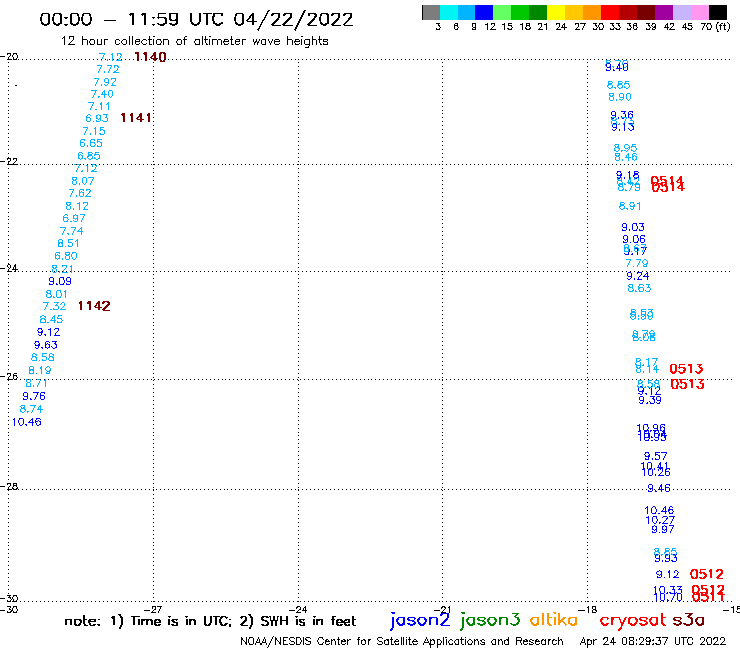Select the wave height value 9.09
The image size is (740, 650).
pos(60,281)
